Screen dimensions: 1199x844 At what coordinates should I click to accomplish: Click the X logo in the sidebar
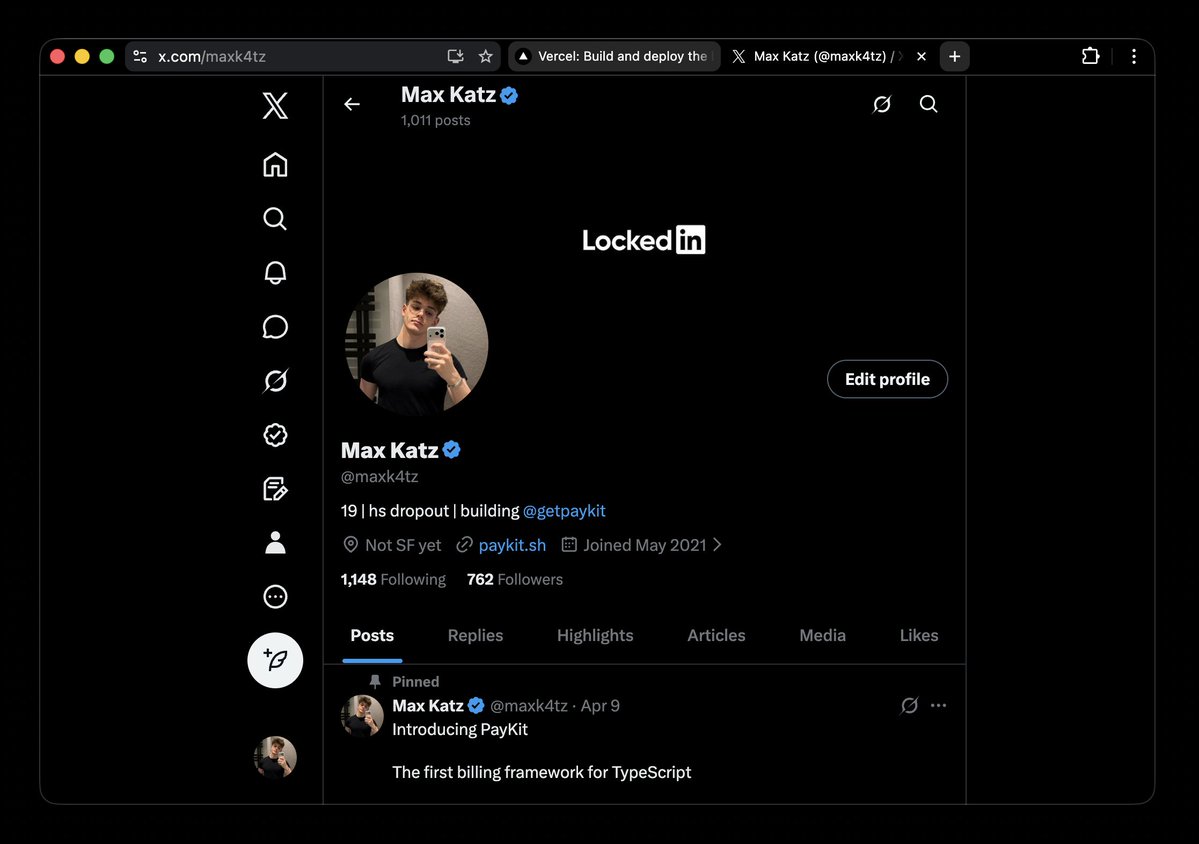pyautogui.click(x=275, y=105)
